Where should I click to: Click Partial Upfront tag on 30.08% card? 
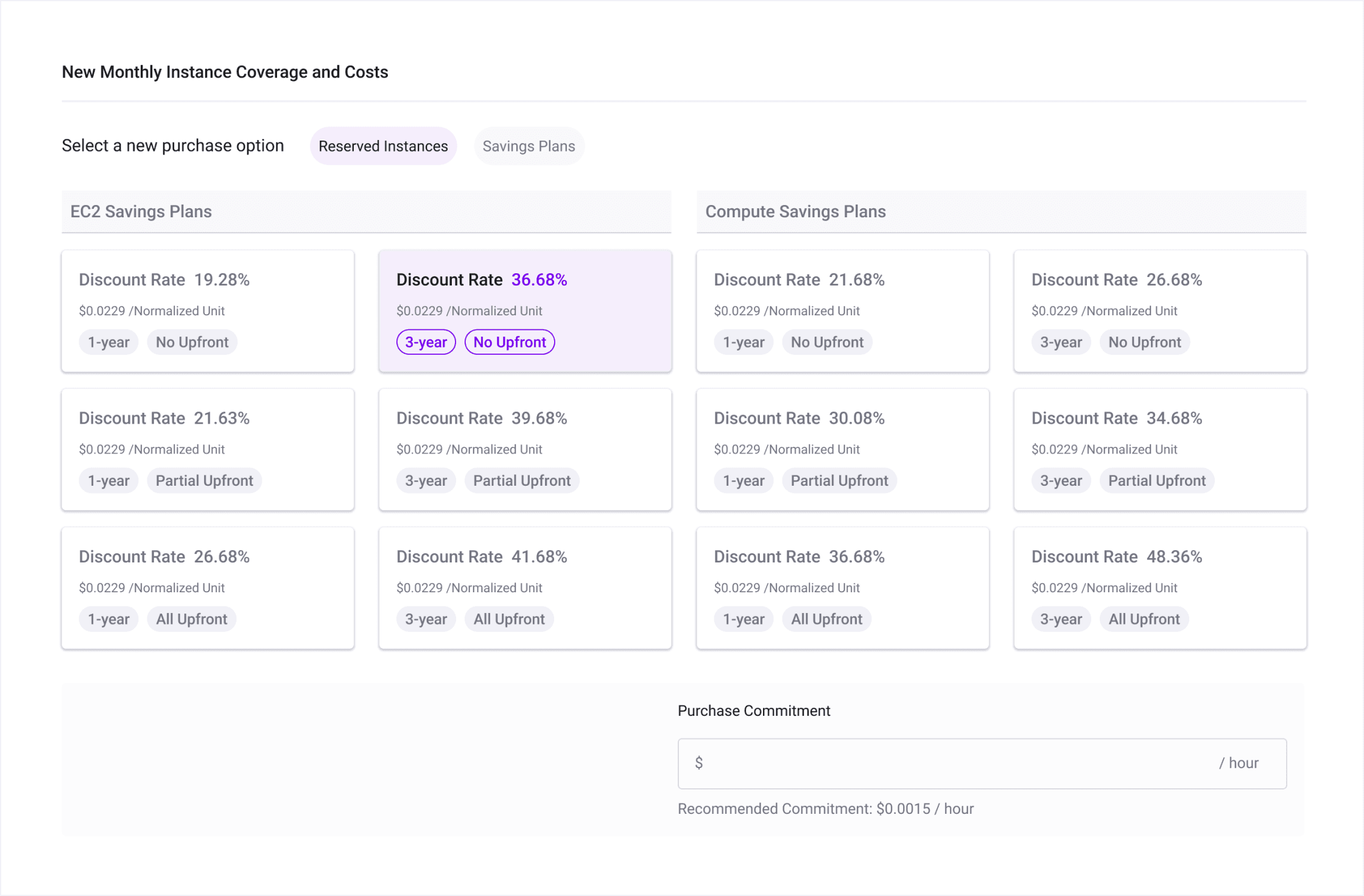click(x=839, y=481)
